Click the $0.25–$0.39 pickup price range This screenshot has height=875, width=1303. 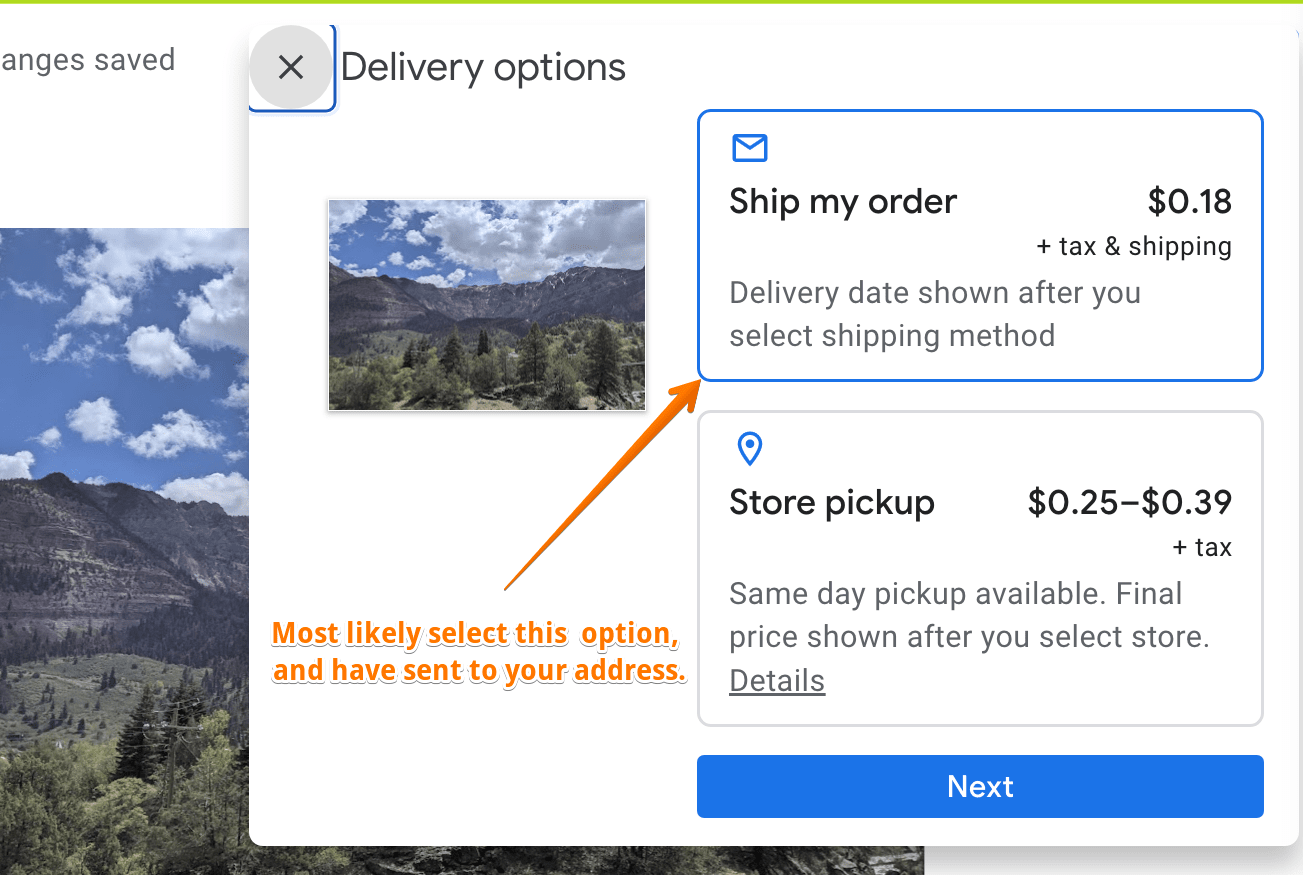1130,502
